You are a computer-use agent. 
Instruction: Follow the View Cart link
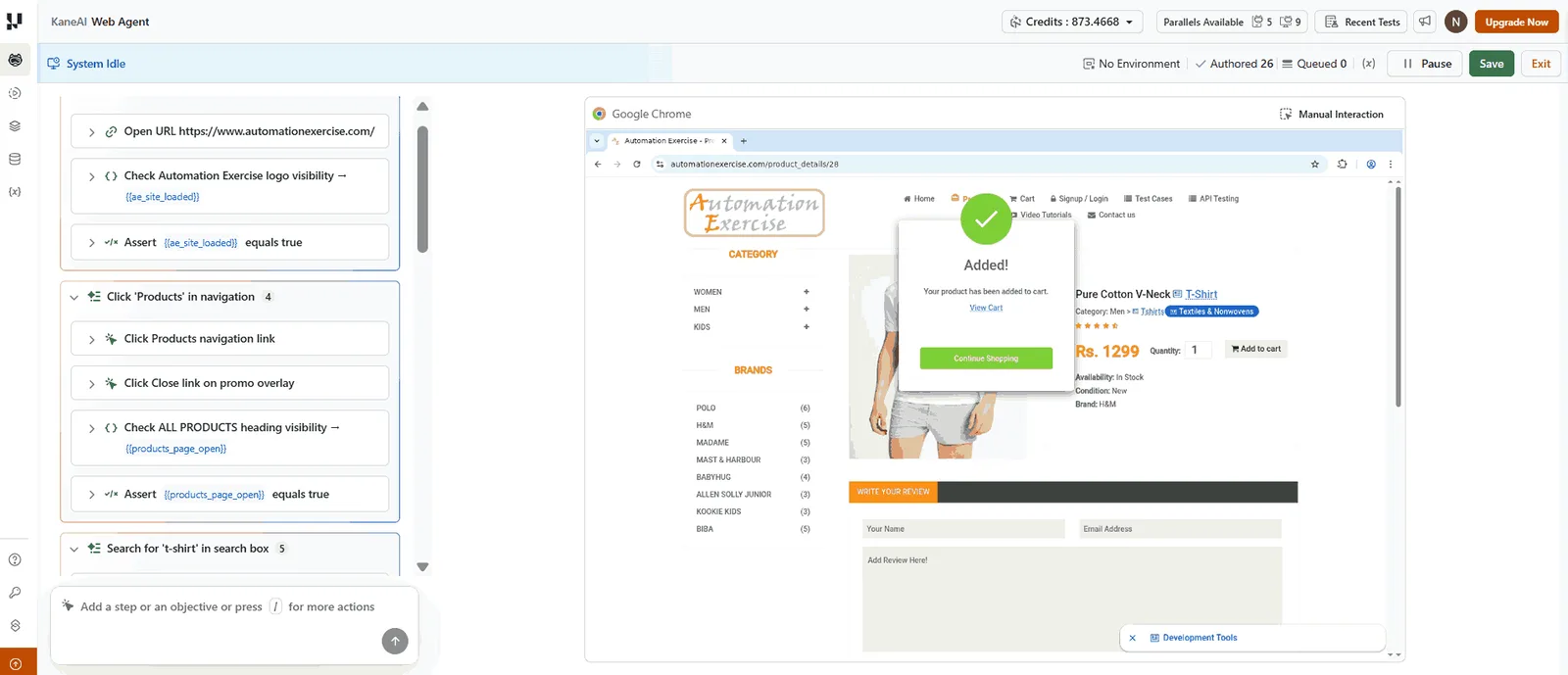986,308
